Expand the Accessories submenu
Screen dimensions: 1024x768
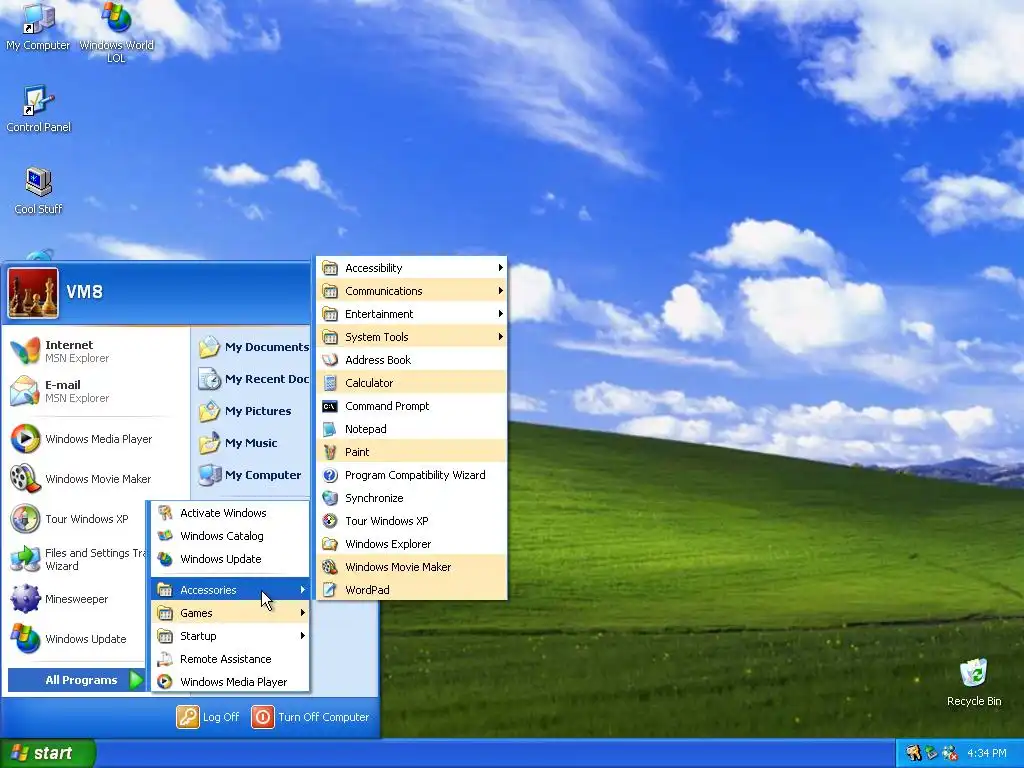point(230,590)
